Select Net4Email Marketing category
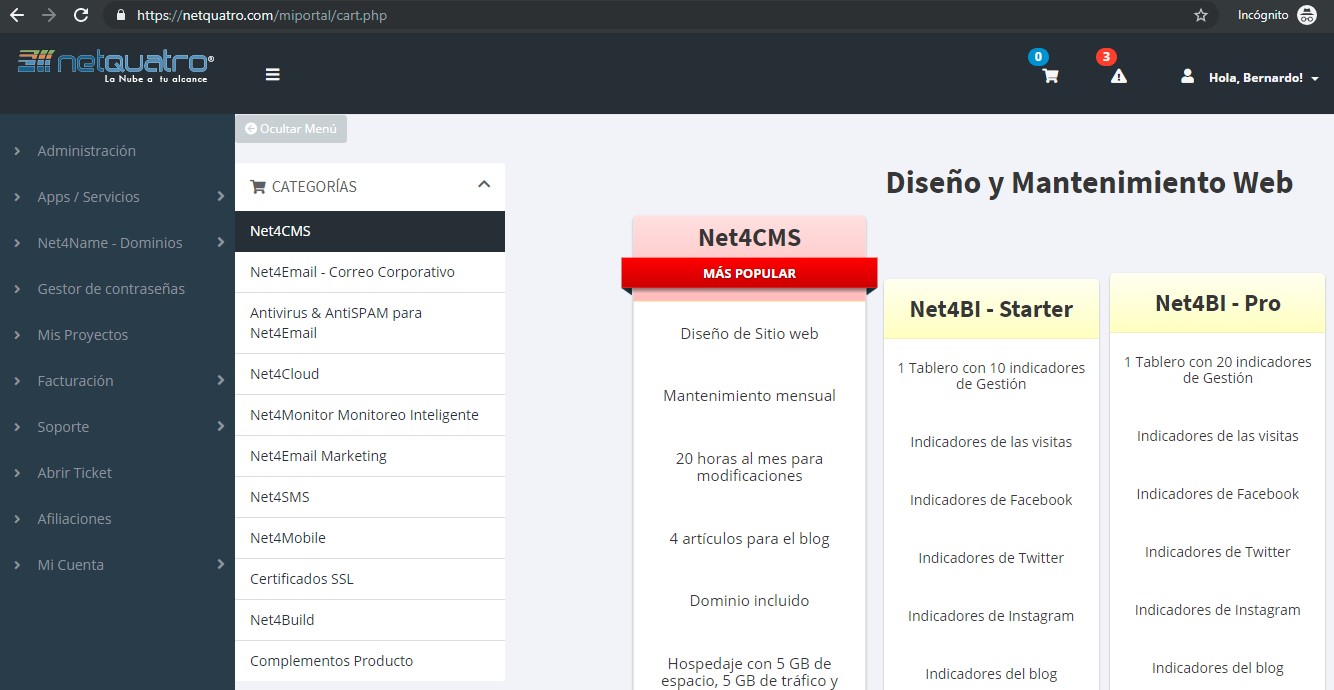Screen dimensions: 1334x690 point(370,456)
